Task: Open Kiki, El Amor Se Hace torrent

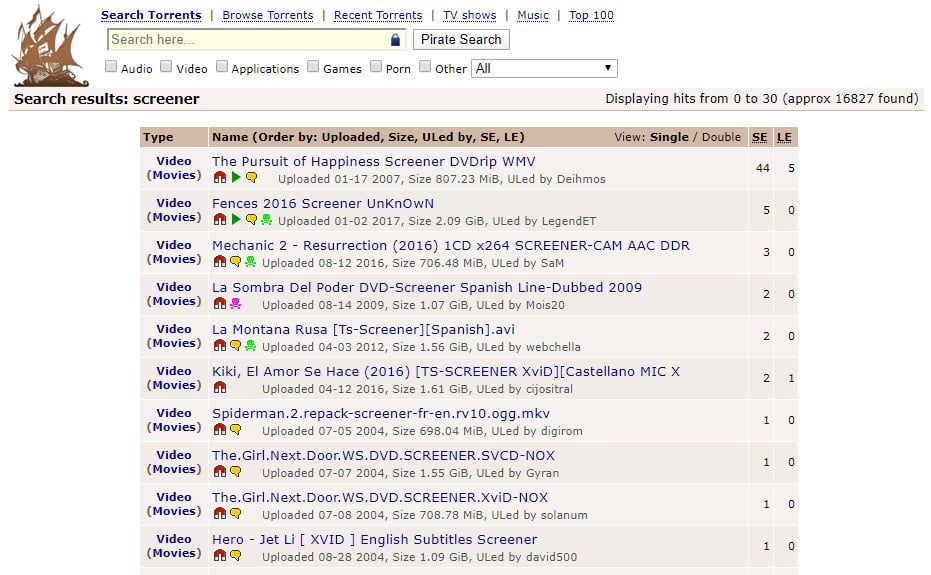Action: pyautogui.click(x=446, y=372)
